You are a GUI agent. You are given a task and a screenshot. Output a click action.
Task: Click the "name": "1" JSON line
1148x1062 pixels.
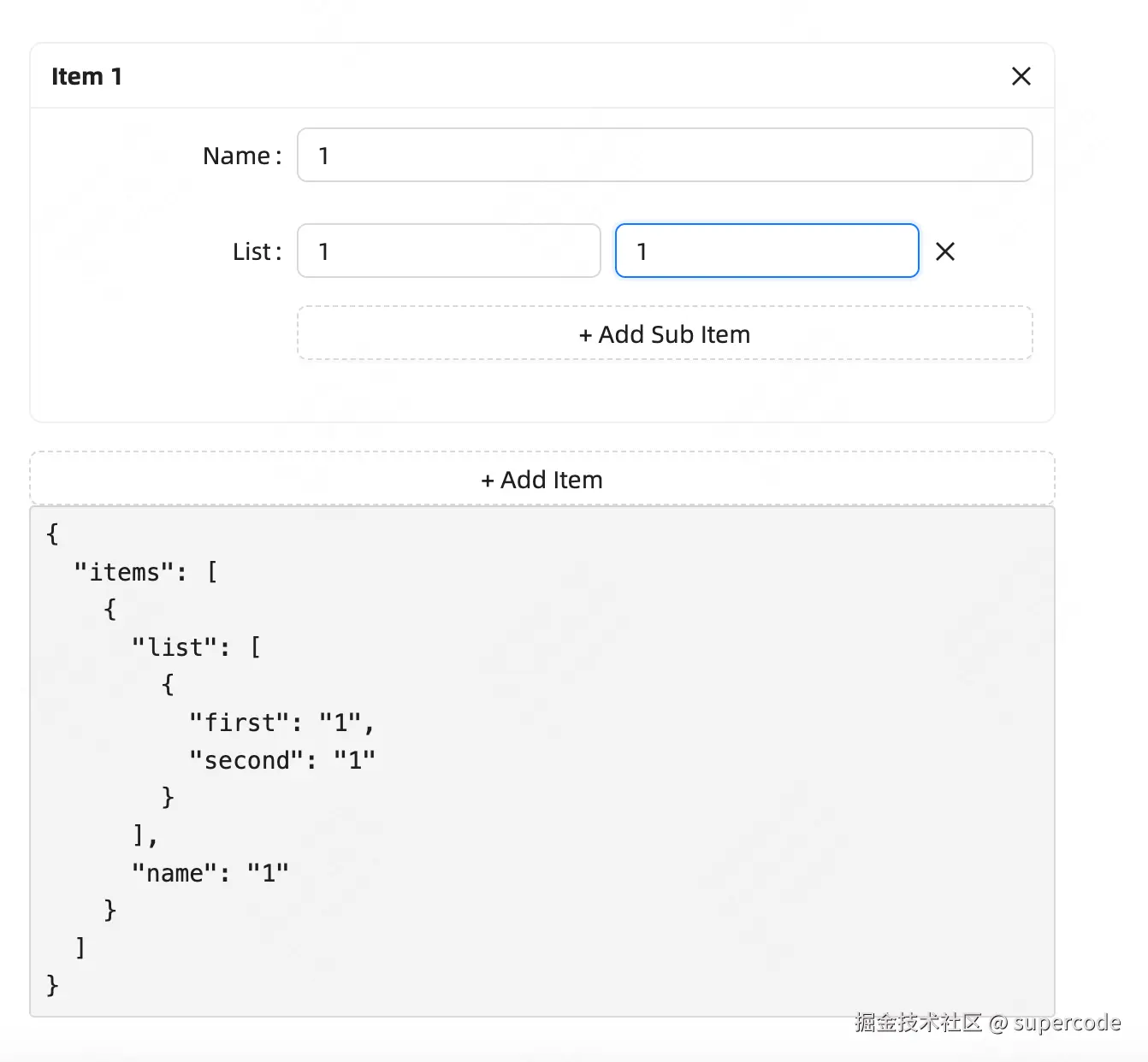pos(210,873)
